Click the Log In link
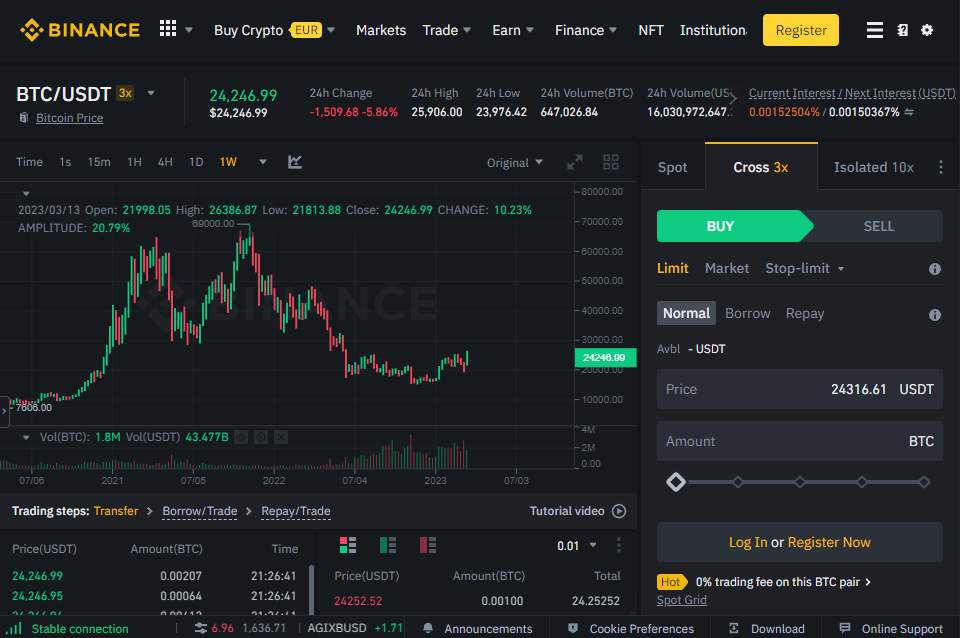The width and height of the screenshot is (960, 638). (x=748, y=542)
